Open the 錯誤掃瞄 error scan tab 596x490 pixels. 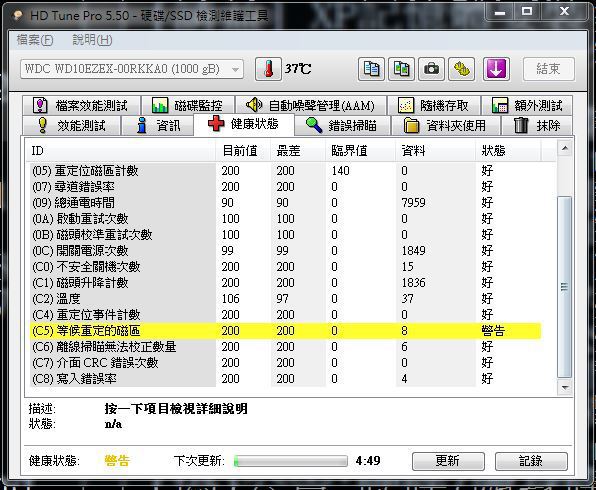(x=342, y=125)
